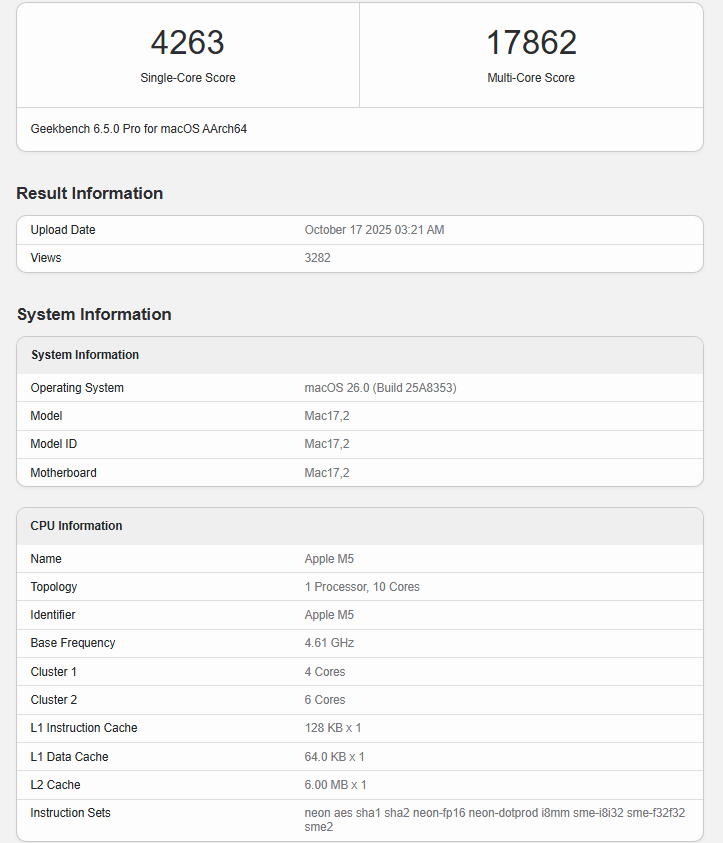Select the '4 Cores' value

click(x=325, y=672)
